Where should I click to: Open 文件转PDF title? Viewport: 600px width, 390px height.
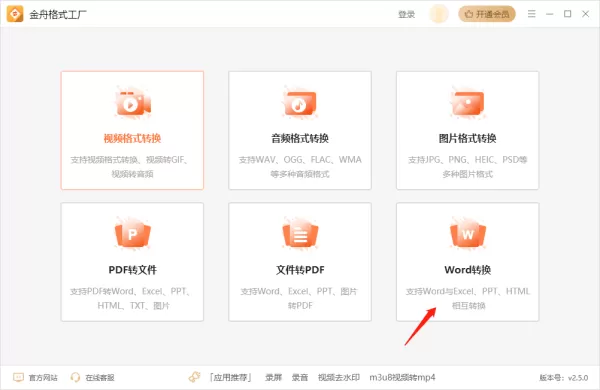(300, 270)
